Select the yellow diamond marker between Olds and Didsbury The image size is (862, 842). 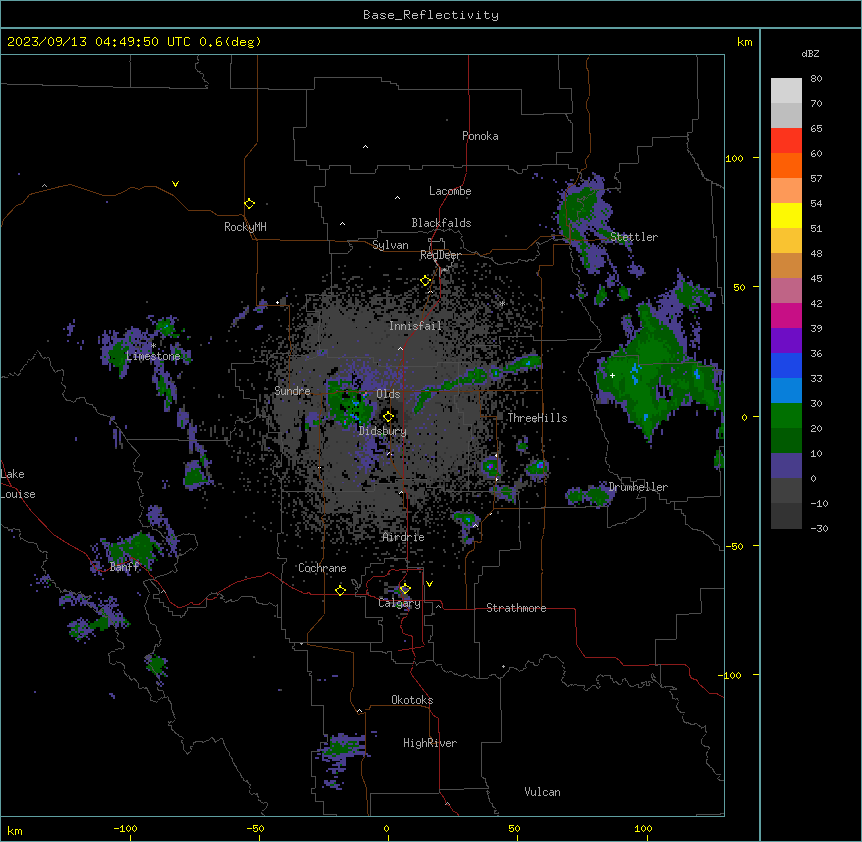coord(388,416)
